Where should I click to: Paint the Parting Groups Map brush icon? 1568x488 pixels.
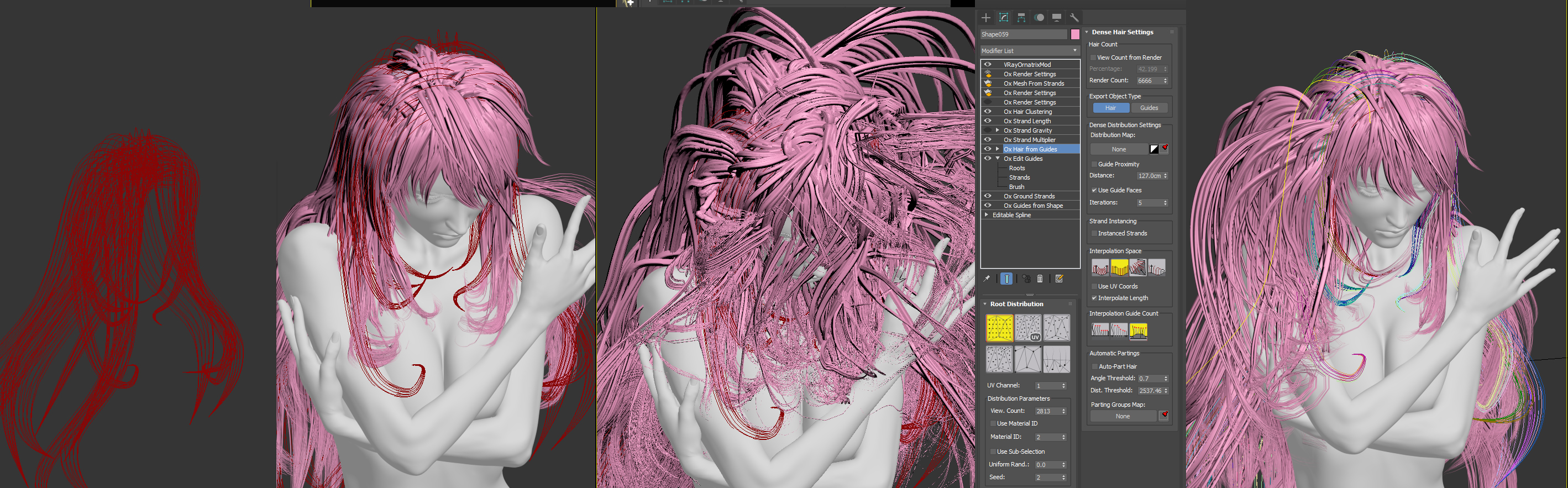coord(1164,416)
